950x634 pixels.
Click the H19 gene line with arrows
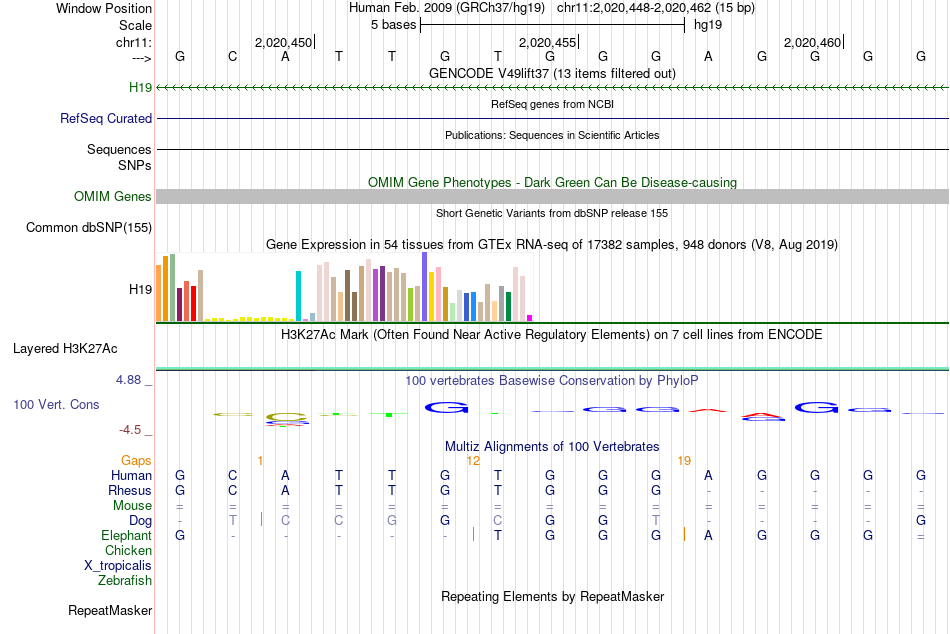[552, 88]
